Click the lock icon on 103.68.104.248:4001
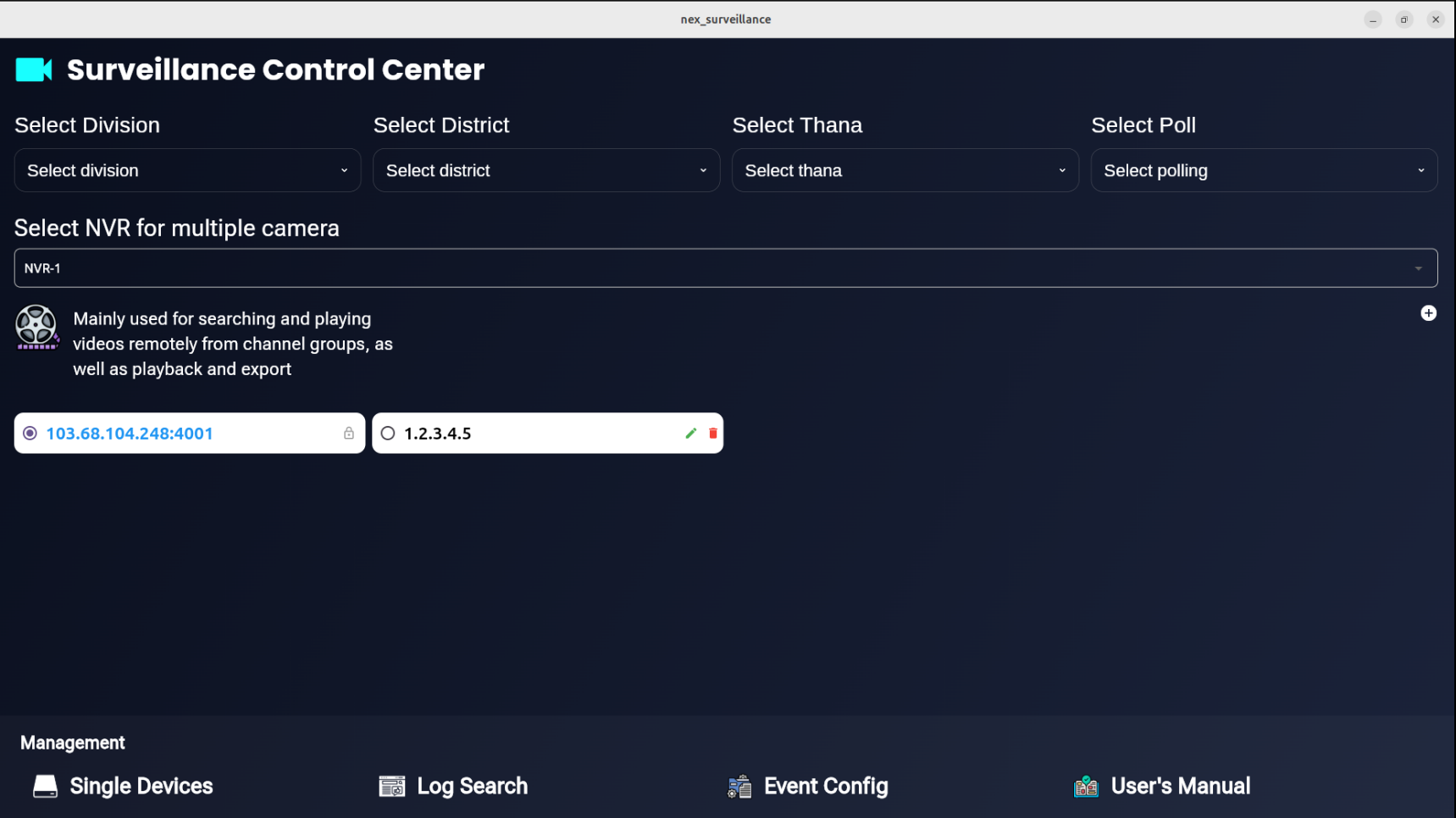Viewport: 1456px width, 818px height. tap(349, 434)
